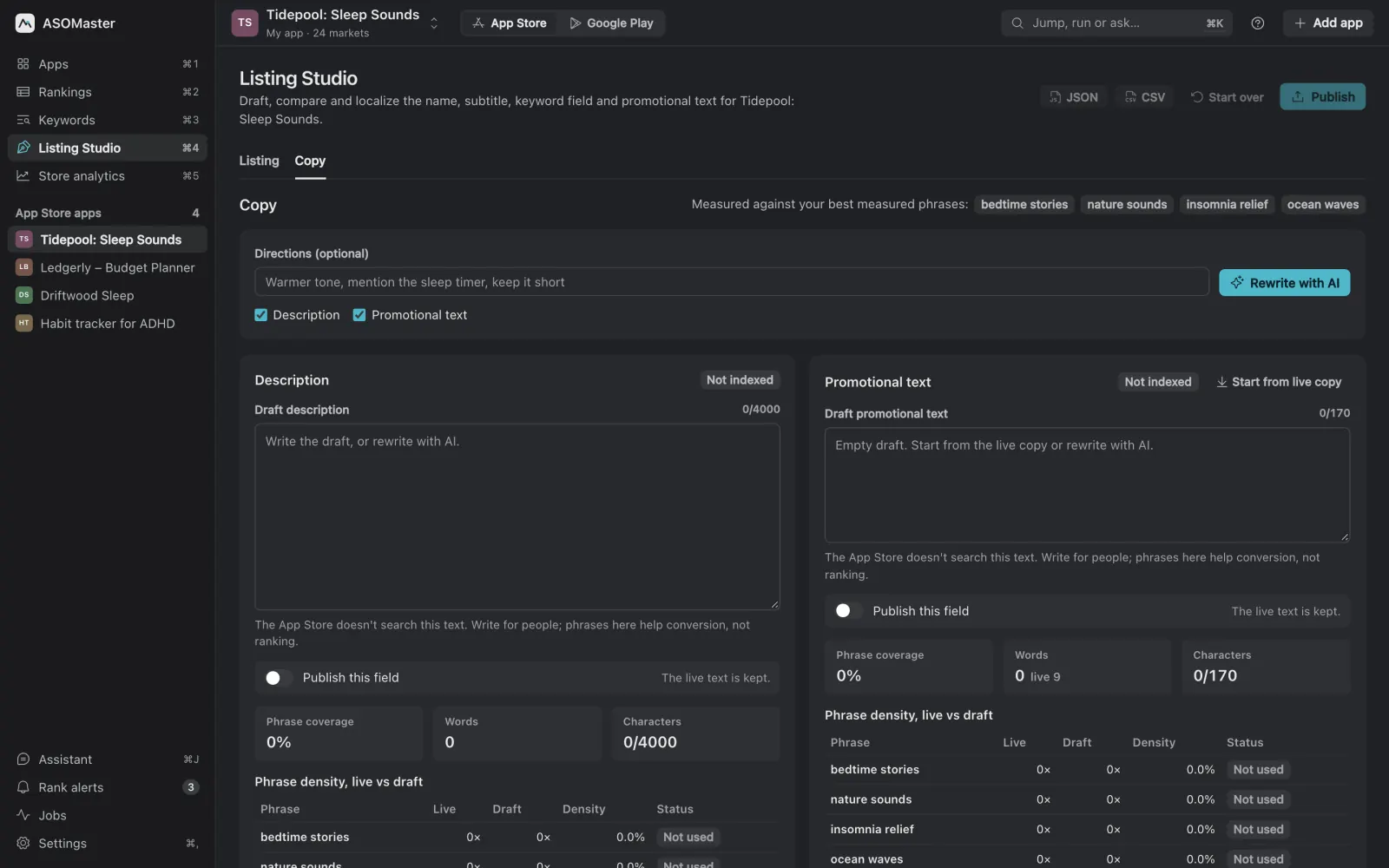Select Ledgerly – Budget Planner app
The height and width of the screenshot is (868, 1389).
click(108, 267)
